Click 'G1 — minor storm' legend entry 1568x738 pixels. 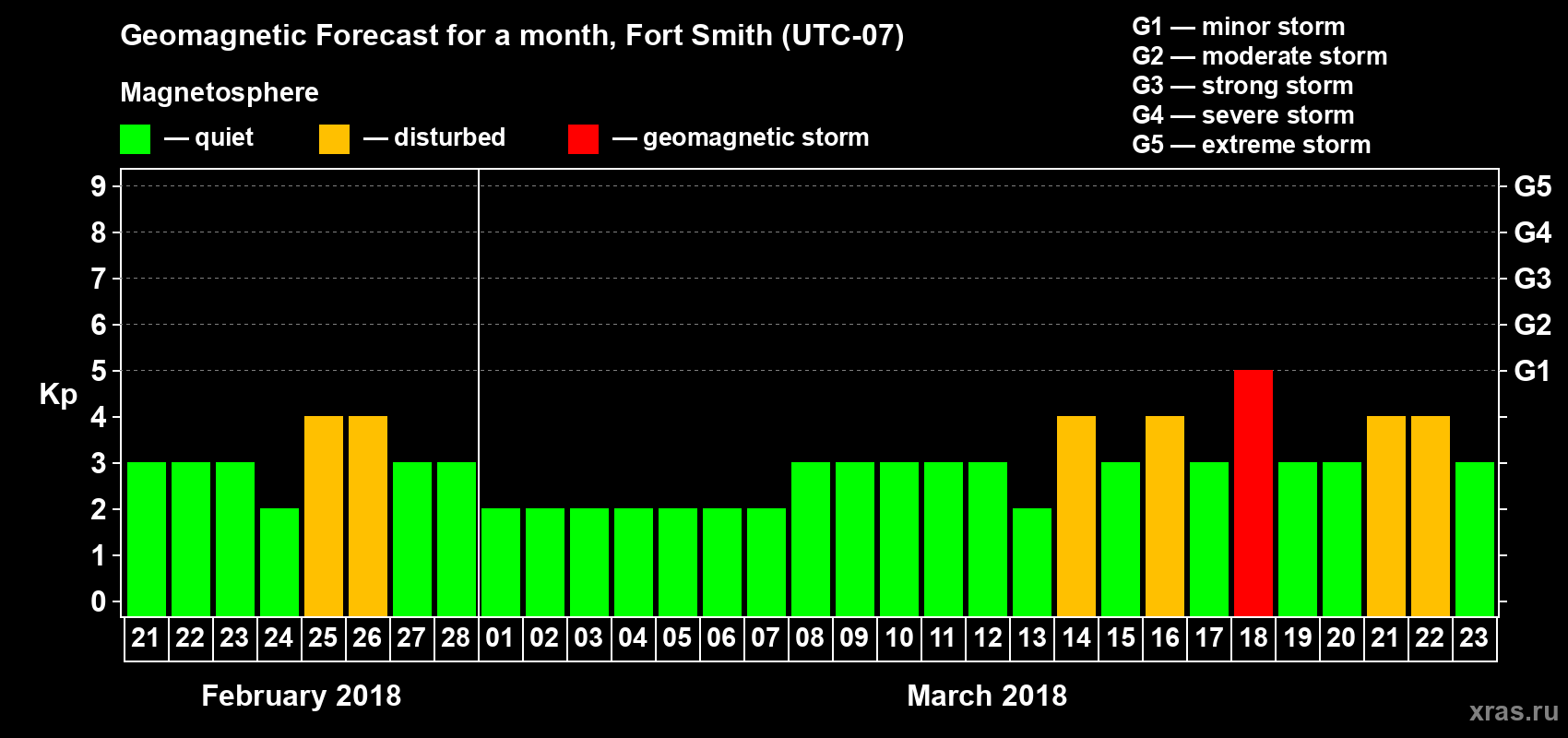coord(1239,27)
